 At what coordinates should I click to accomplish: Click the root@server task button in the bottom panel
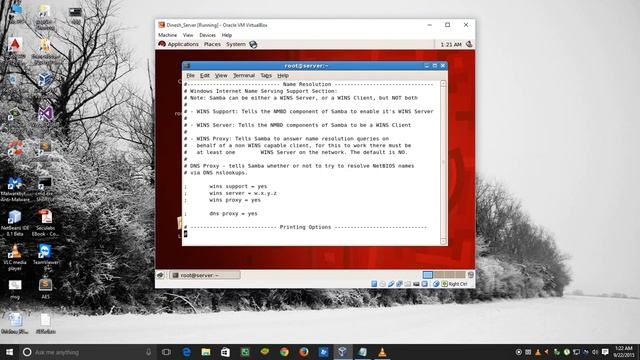[x=205, y=275]
